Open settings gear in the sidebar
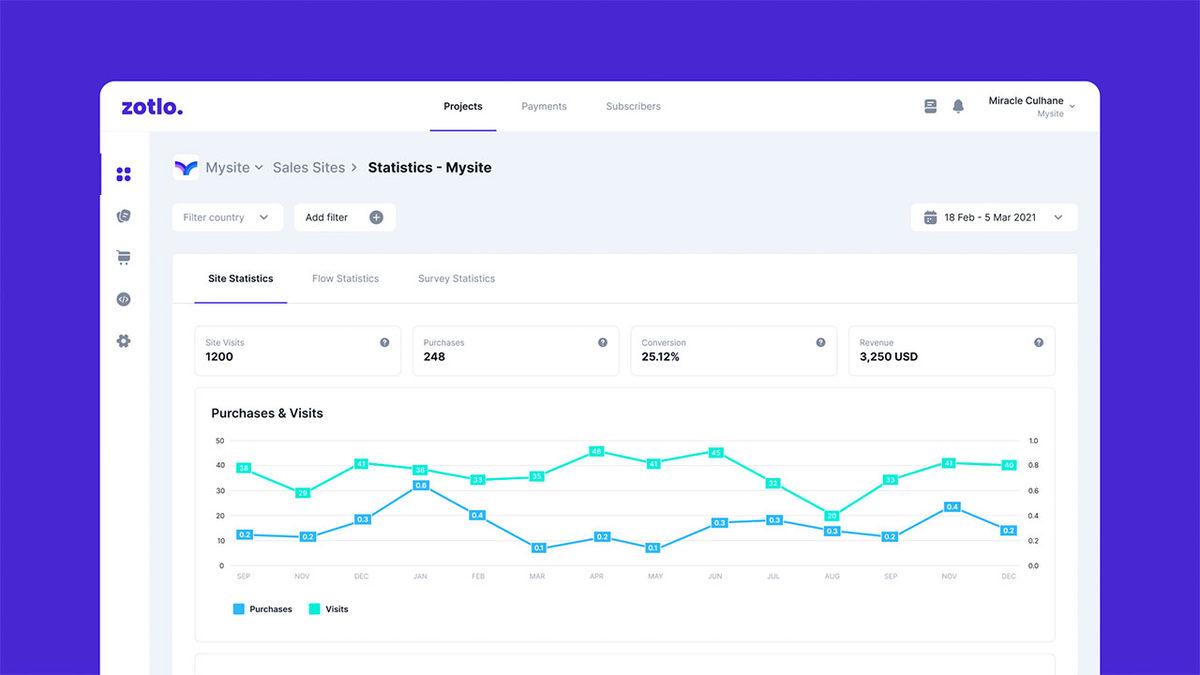The height and width of the screenshot is (675, 1200). [x=124, y=341]
